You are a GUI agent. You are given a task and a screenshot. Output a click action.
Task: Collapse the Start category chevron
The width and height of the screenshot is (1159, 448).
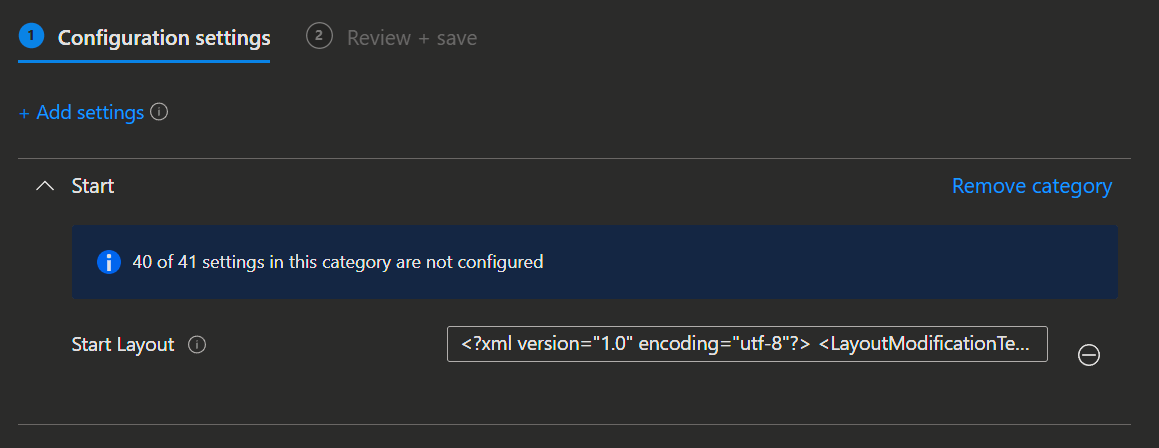(45, 186)
